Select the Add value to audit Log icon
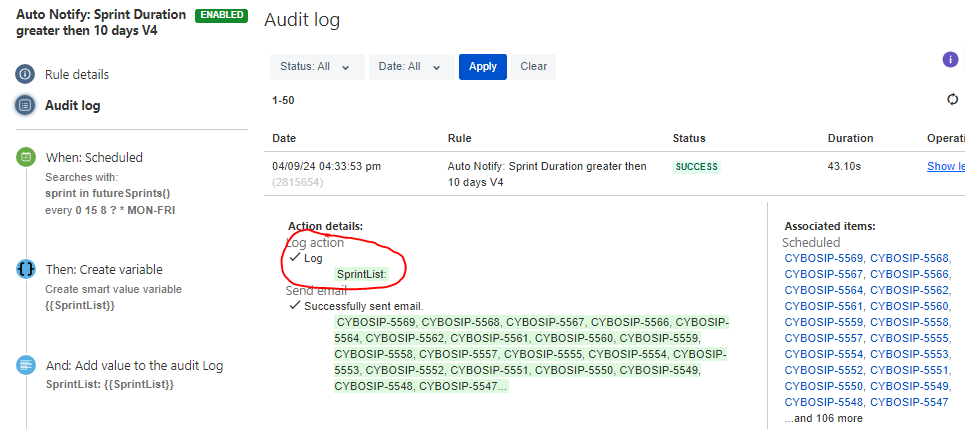This screenshot has width=965, height=429. pos(25,366)
